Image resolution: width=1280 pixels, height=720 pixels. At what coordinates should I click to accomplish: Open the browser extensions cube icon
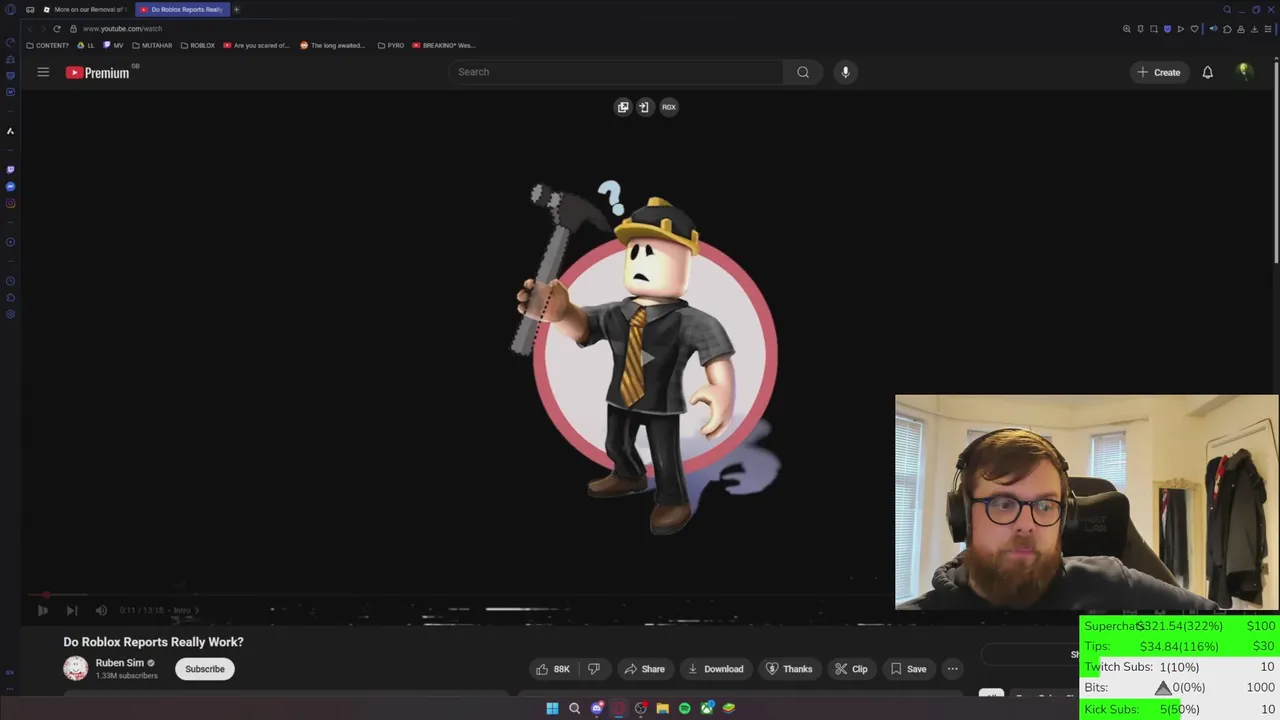1227,29
